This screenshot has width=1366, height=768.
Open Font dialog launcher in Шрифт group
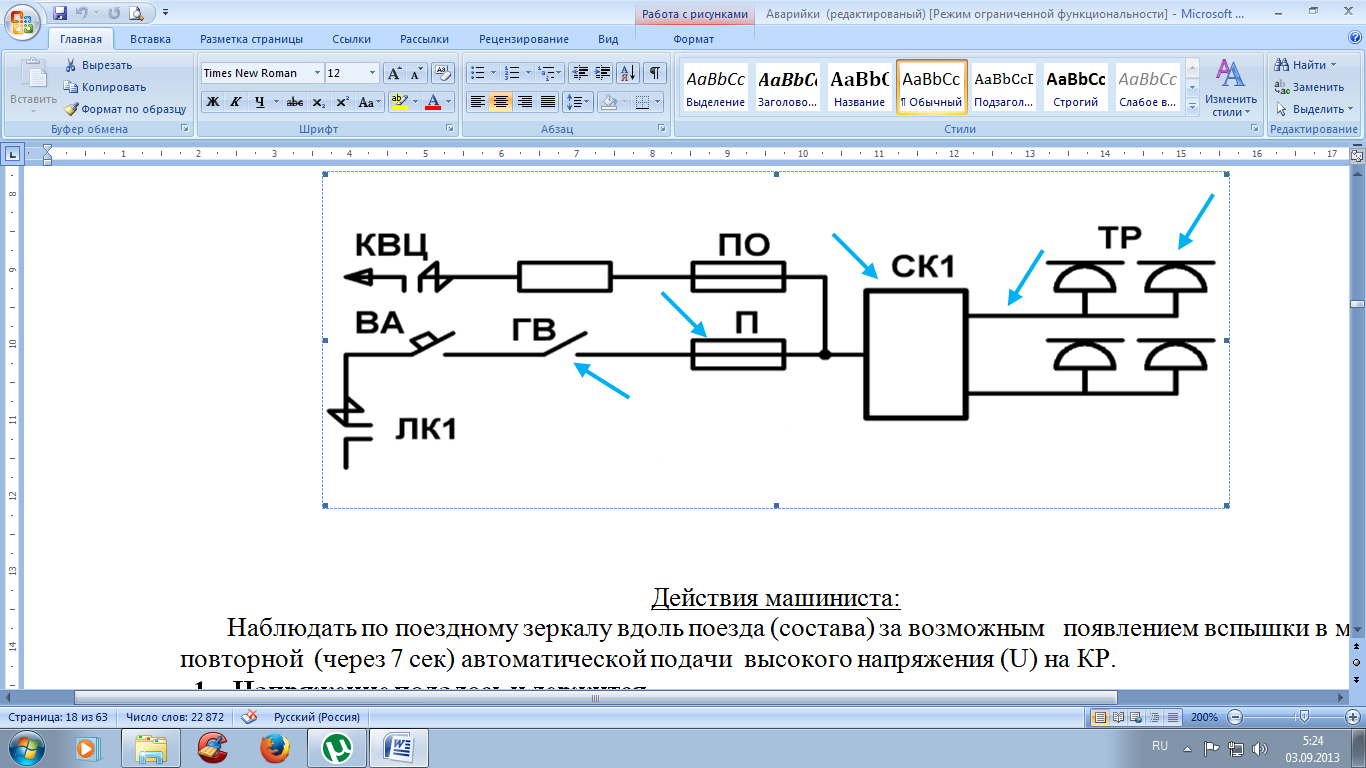(x=450, y=129)
